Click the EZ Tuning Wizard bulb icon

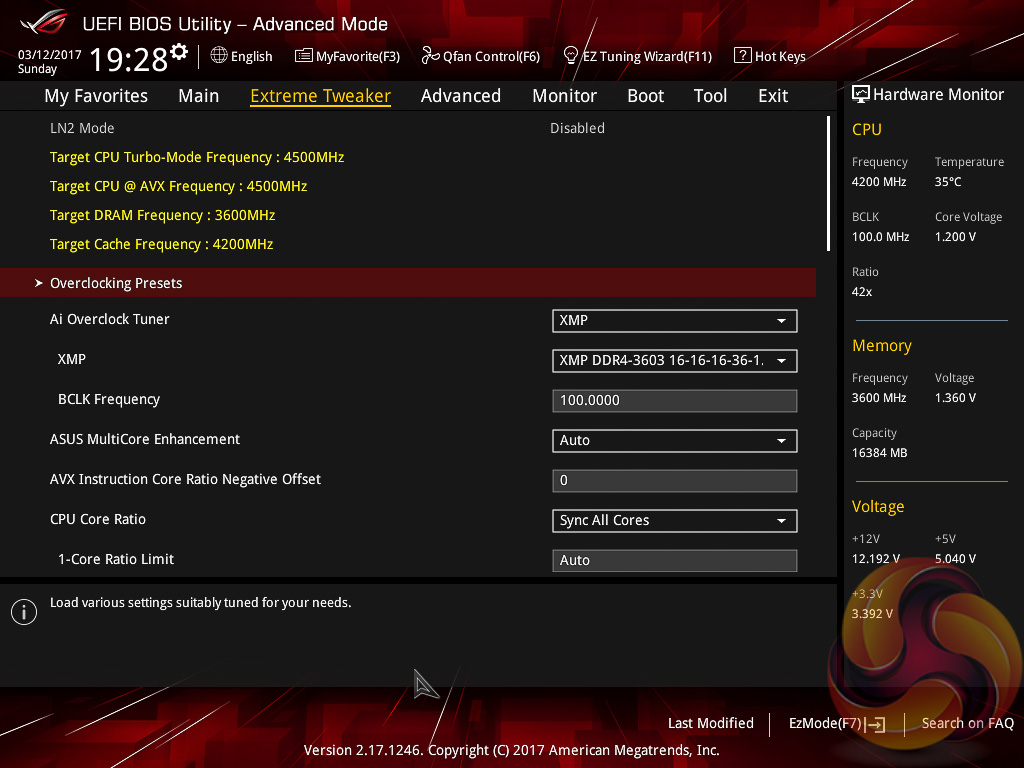pyautogui.click(x=571, y=56)
